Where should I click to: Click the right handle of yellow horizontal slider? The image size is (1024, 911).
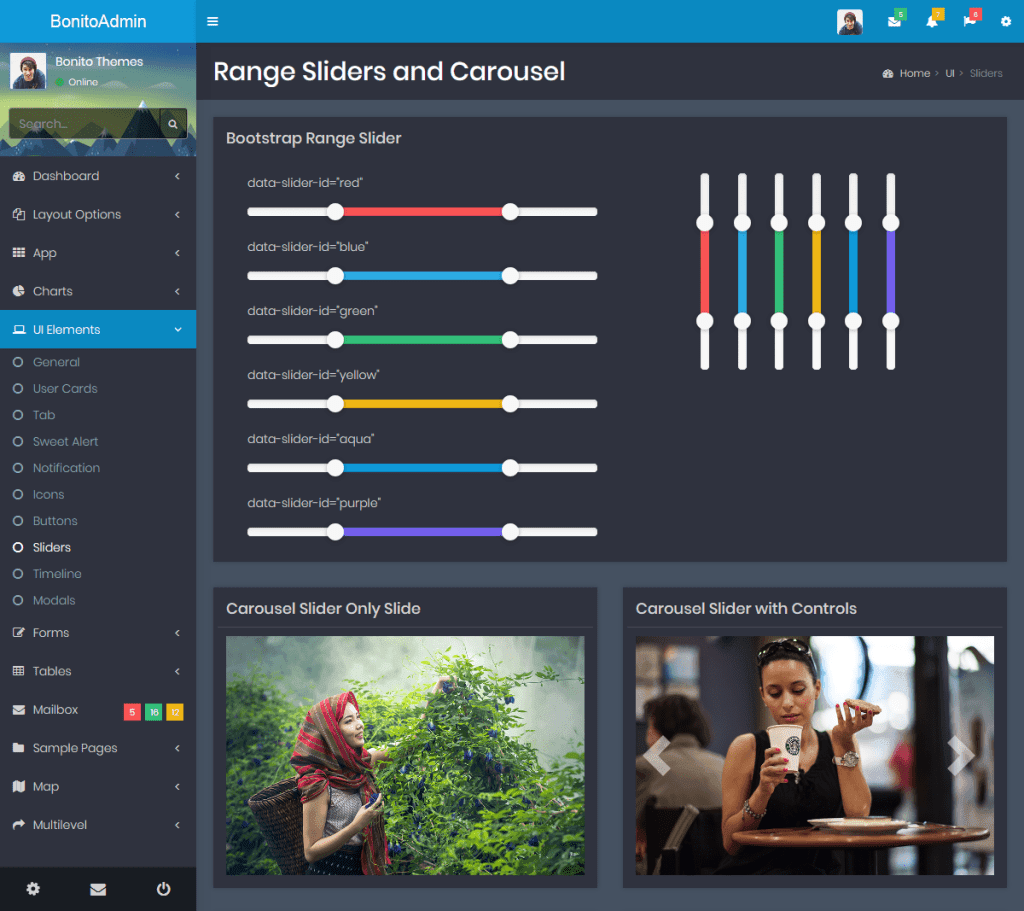tap(510, 404)
